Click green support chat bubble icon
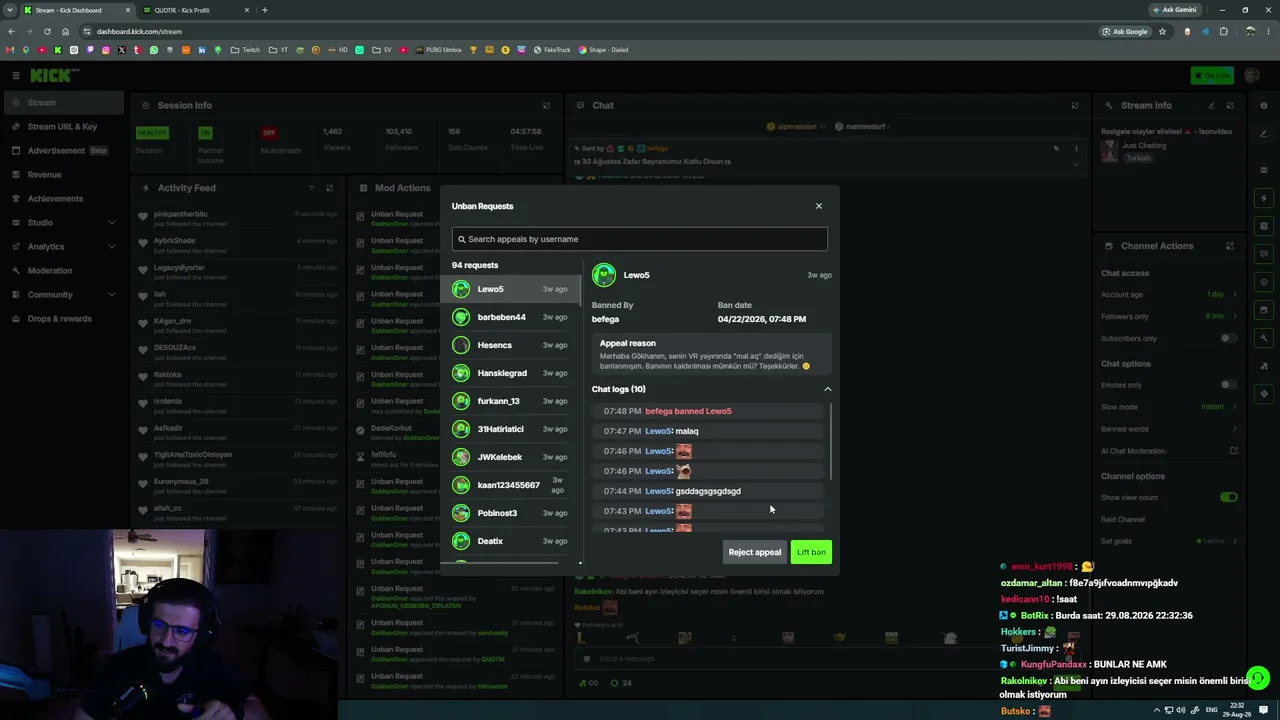This screenshot has width=1280, height=720. [x=1258, y=678]
